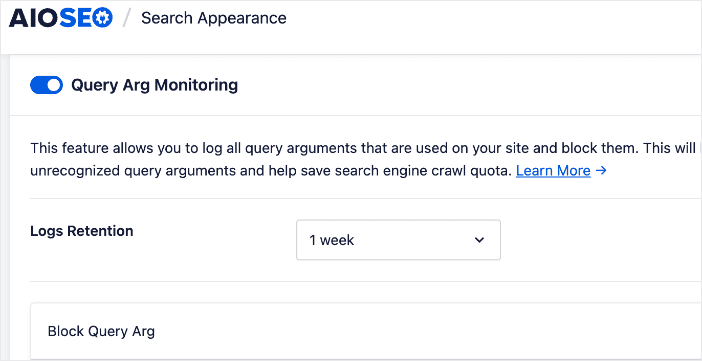702x361 pixels.
Task: Open the Logs Retention dropdown
Action: 398,240
